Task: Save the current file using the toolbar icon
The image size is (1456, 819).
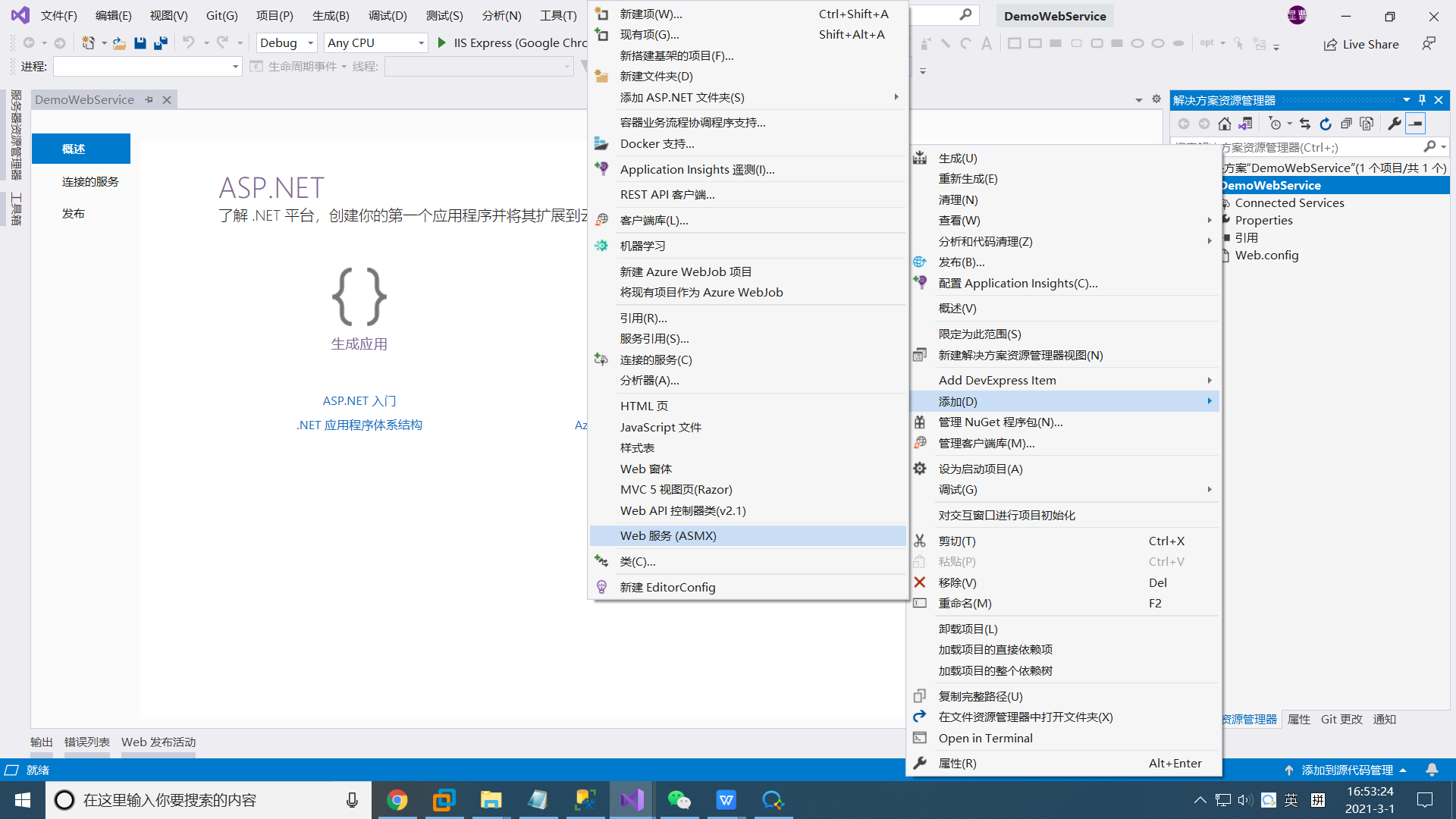Action: [x=140, y=43]
